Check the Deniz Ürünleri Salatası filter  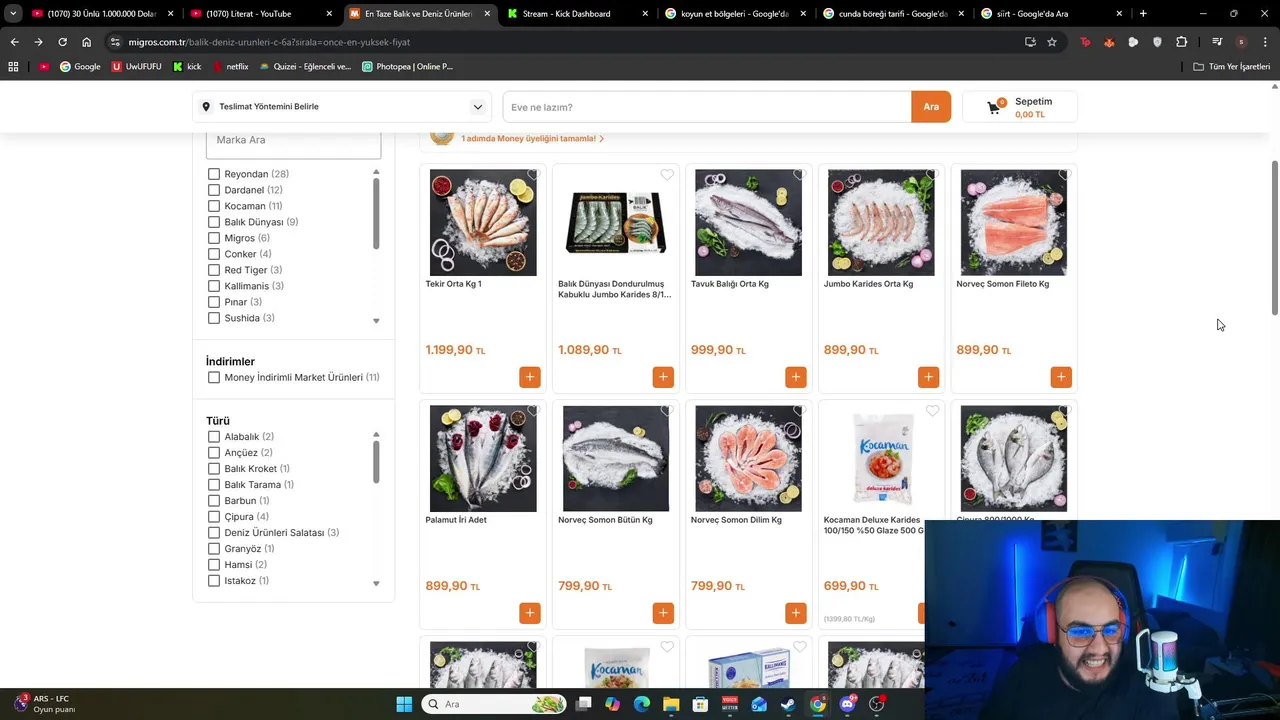coord(213,533)
